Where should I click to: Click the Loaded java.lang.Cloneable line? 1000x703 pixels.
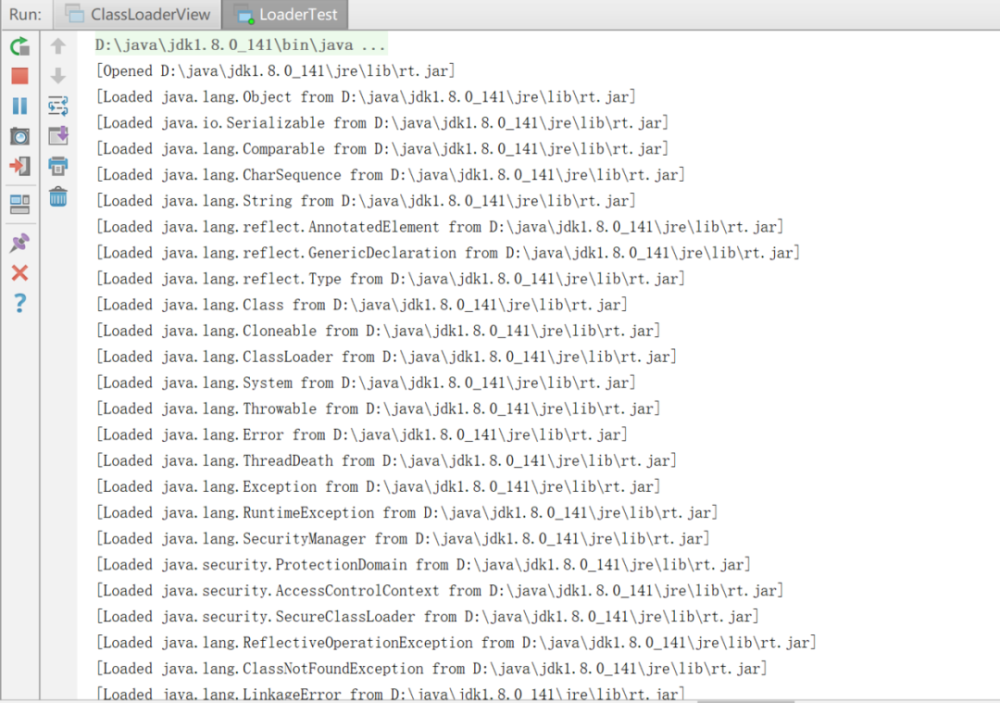pos(378,331)
